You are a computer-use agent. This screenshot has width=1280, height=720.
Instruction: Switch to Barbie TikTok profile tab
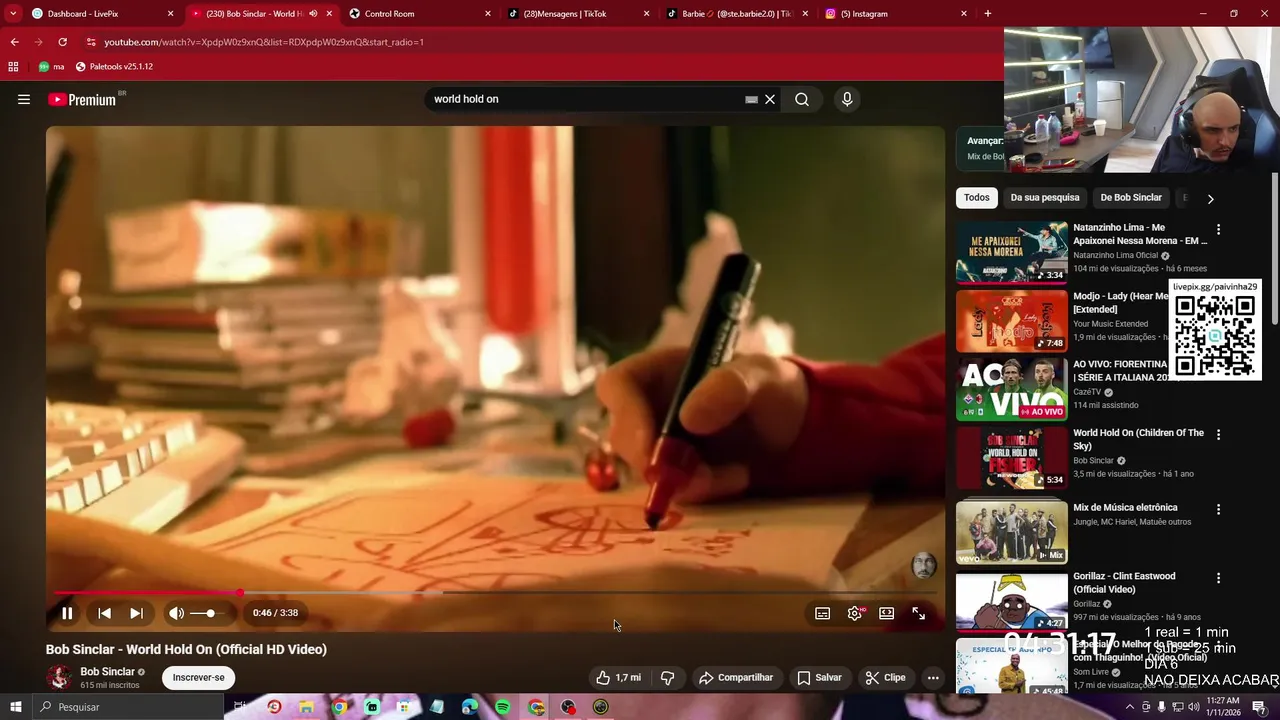click(737, 14)
